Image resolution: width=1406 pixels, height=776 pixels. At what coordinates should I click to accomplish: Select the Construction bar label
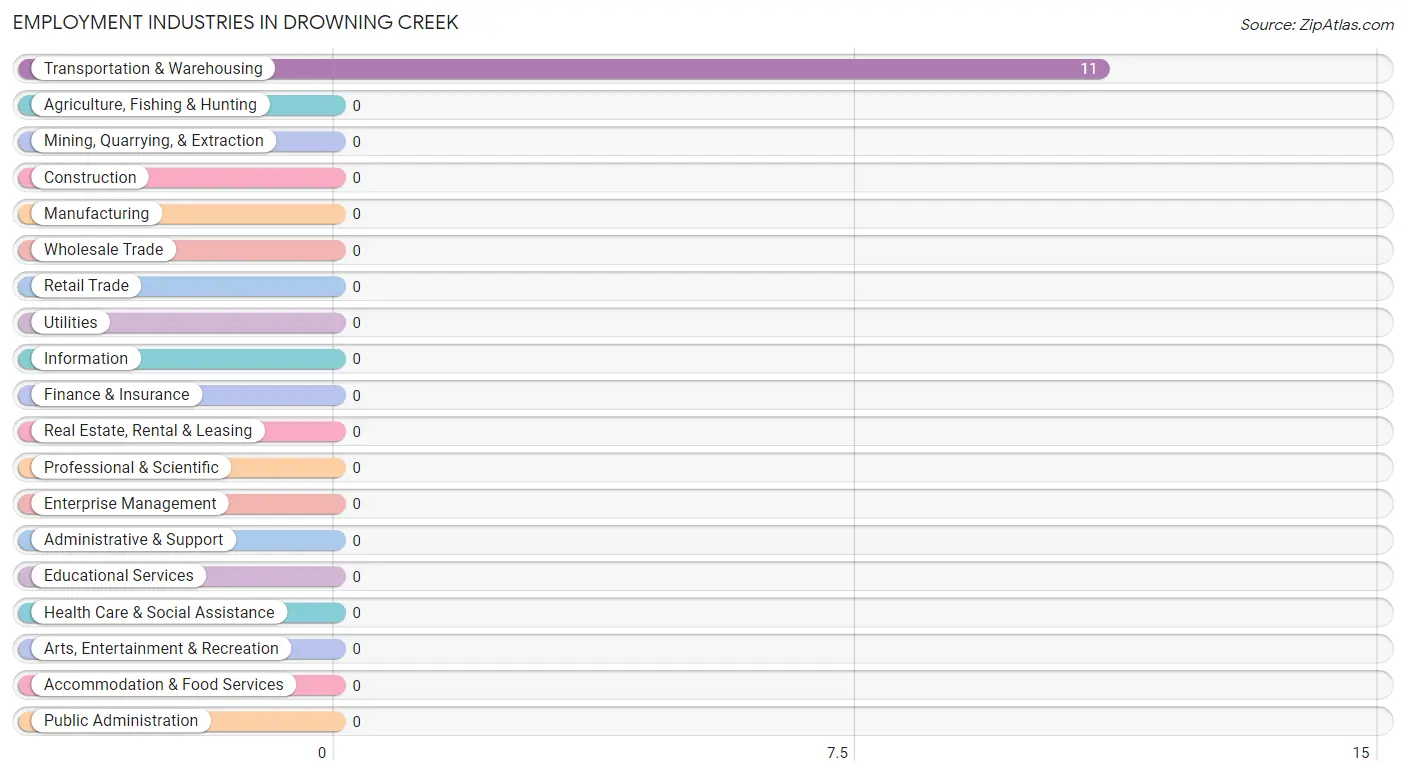[x=90, y=178]
